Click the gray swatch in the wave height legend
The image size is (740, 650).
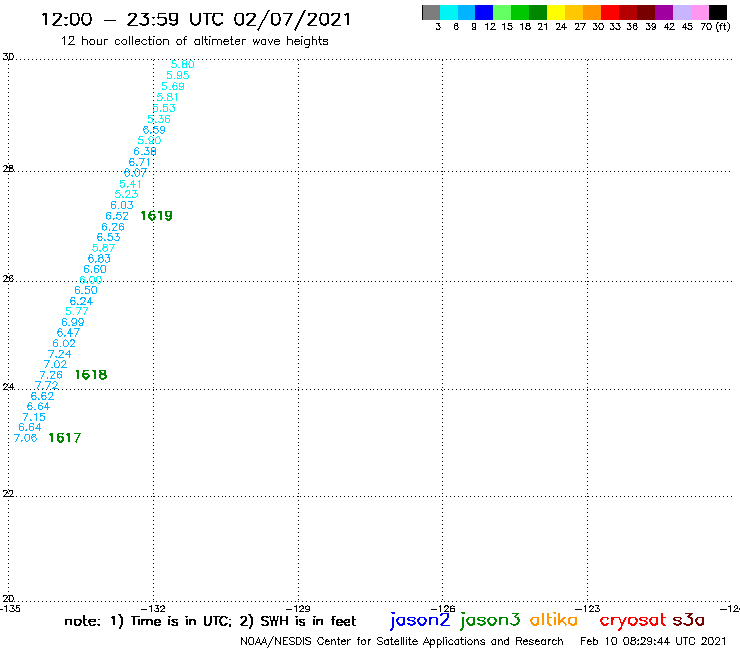(431, 12)
